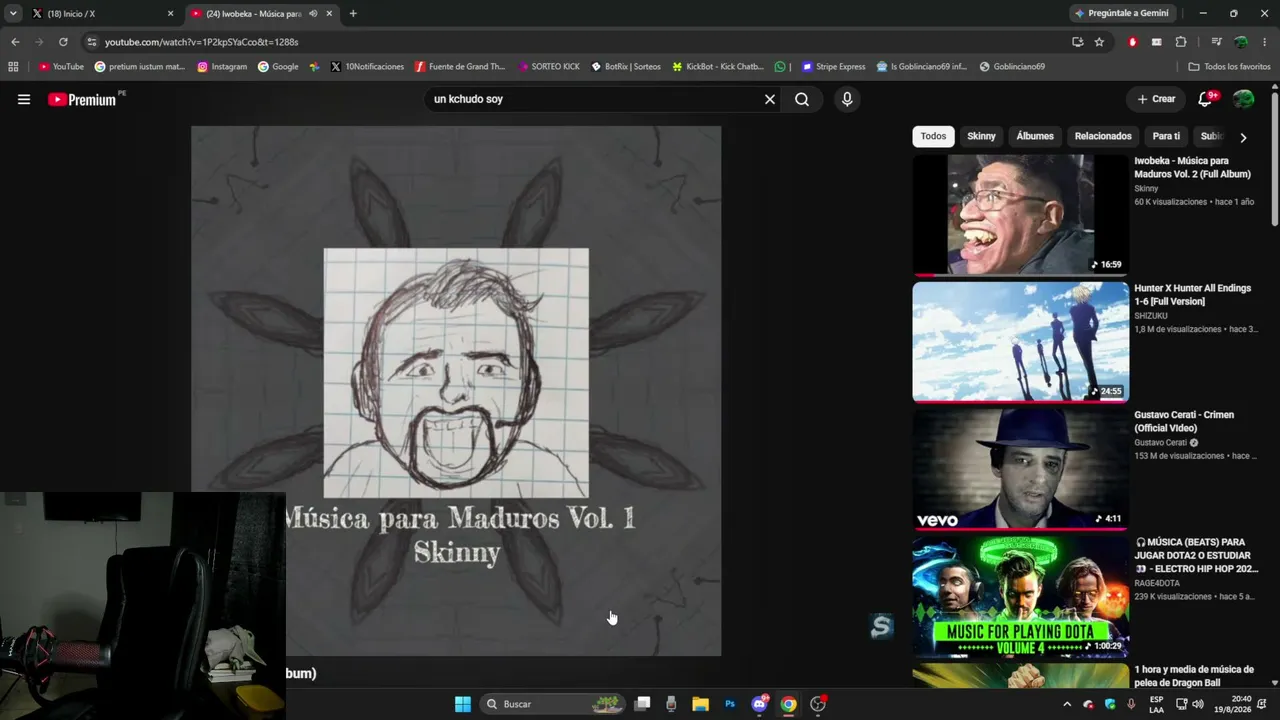Viewport: 1280px width, 720px height.
Task: Select the 'Para ti' filter chip
Action: (x=1166, y=136)
